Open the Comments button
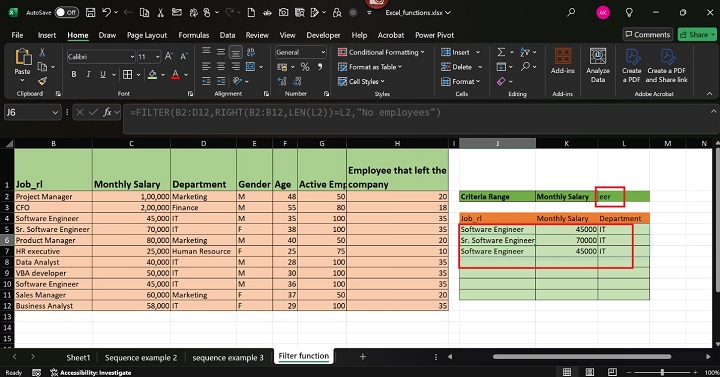 point(648,34)
